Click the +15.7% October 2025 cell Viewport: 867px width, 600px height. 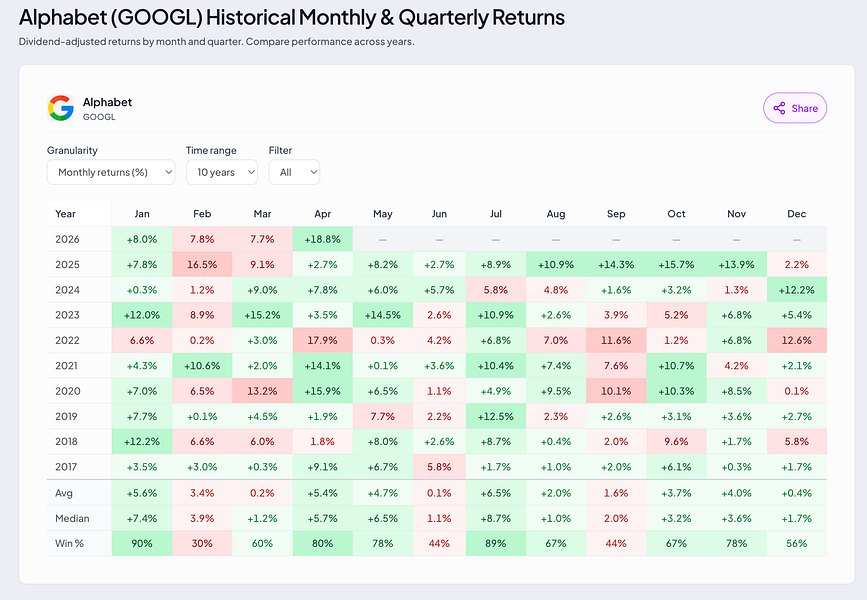[677, 264]
